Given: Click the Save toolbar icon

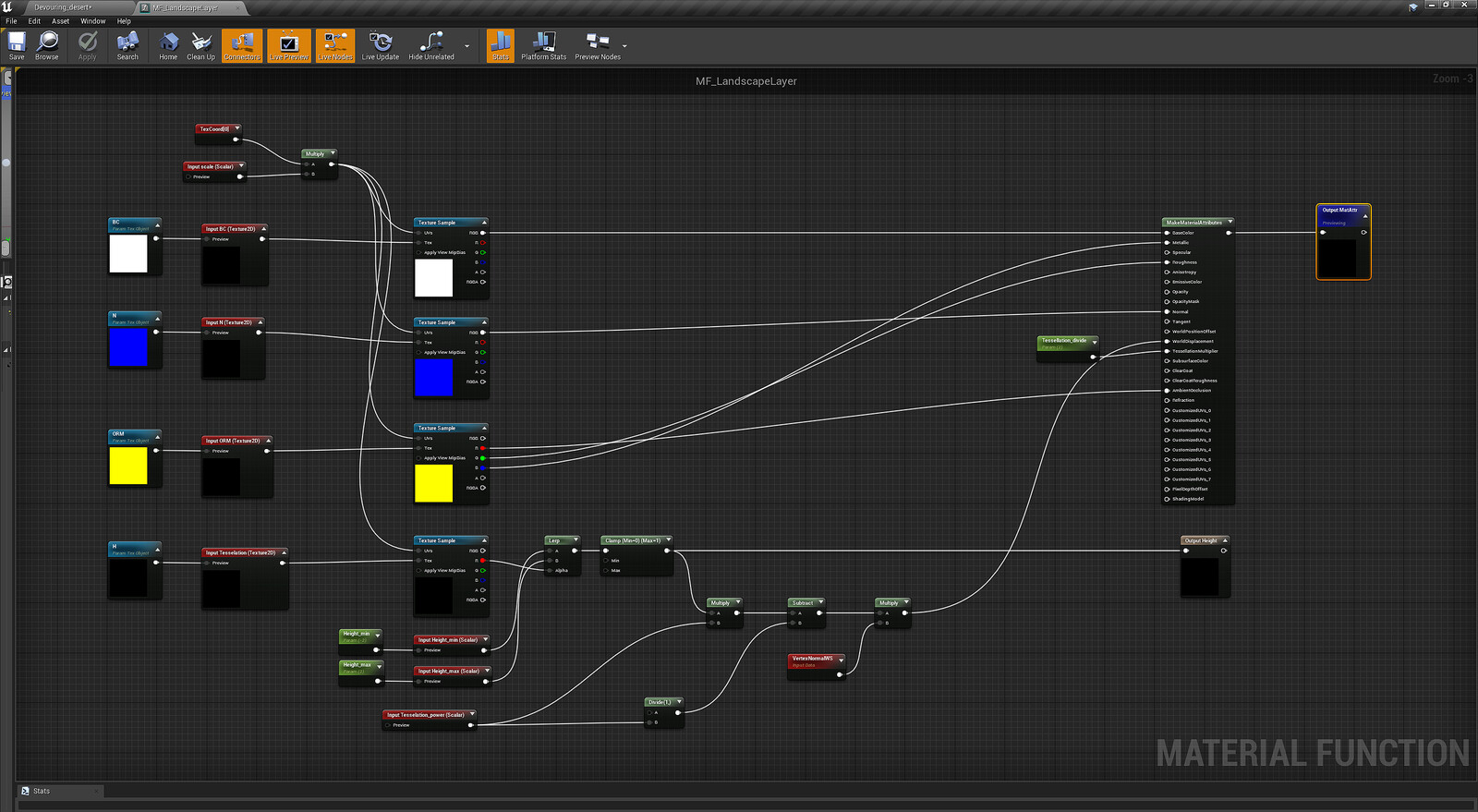Looking at the screenshot, I should (x=17, y=45).
